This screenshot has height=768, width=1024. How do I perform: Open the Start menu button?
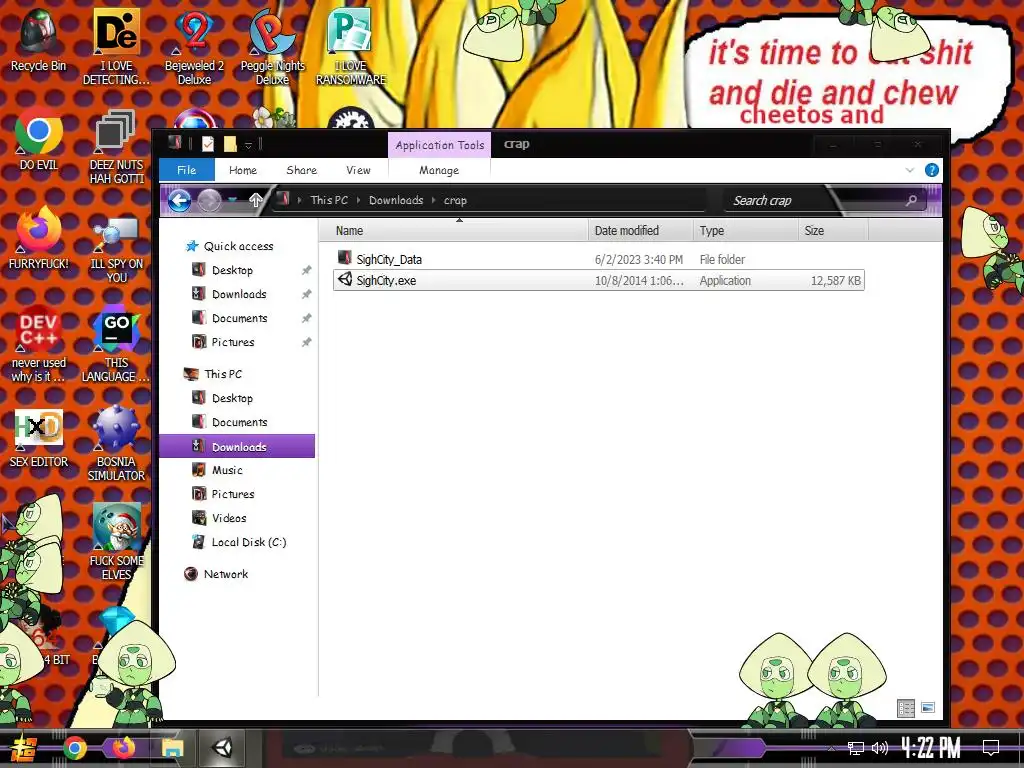pyautogui.click(x=24, y=748)
